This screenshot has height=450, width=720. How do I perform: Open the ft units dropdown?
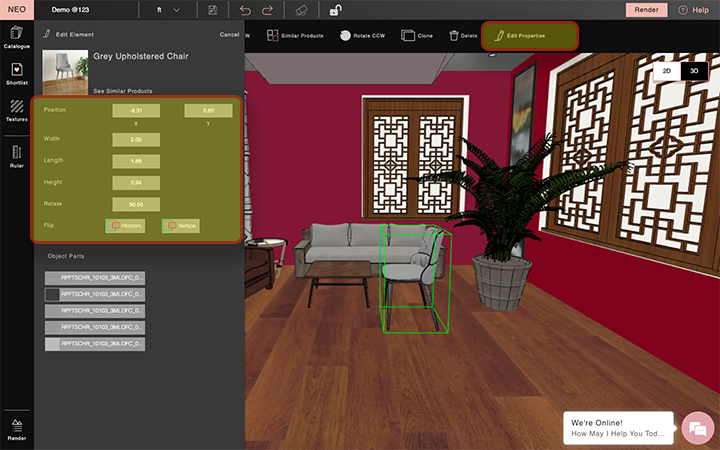pyautogui.click(x=168, y=10)
